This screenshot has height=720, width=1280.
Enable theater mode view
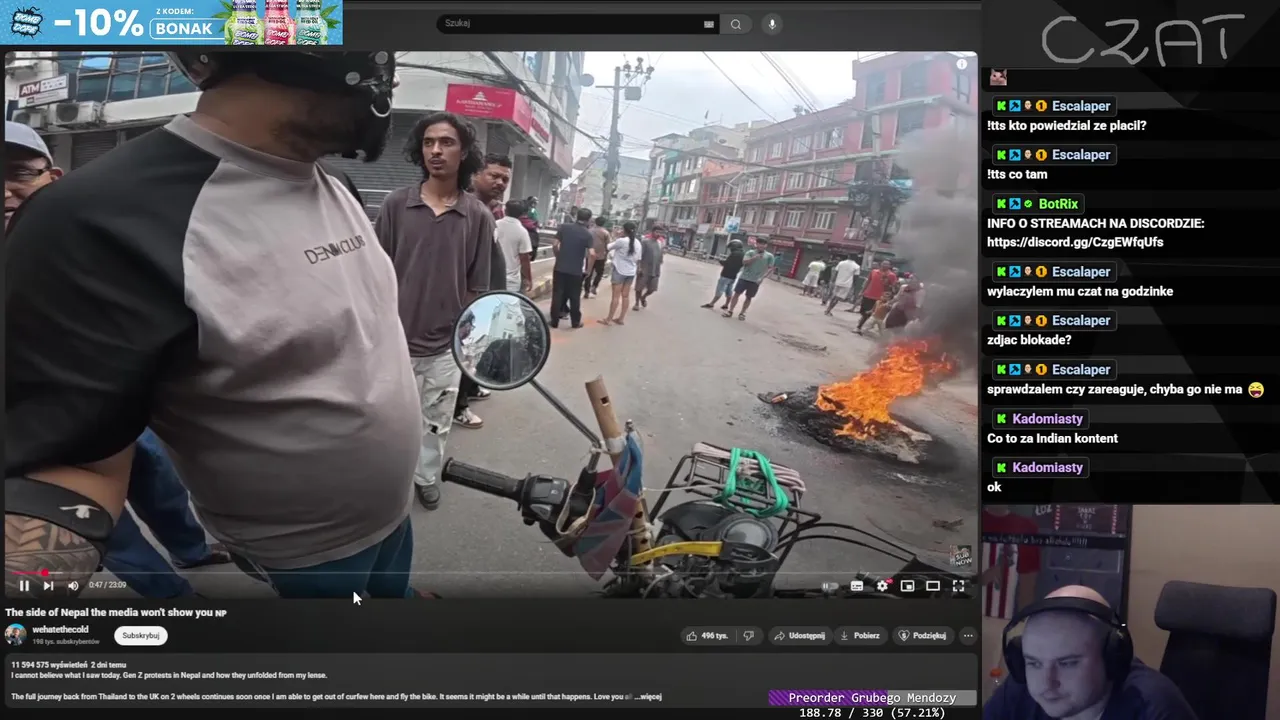pos(932,586)
